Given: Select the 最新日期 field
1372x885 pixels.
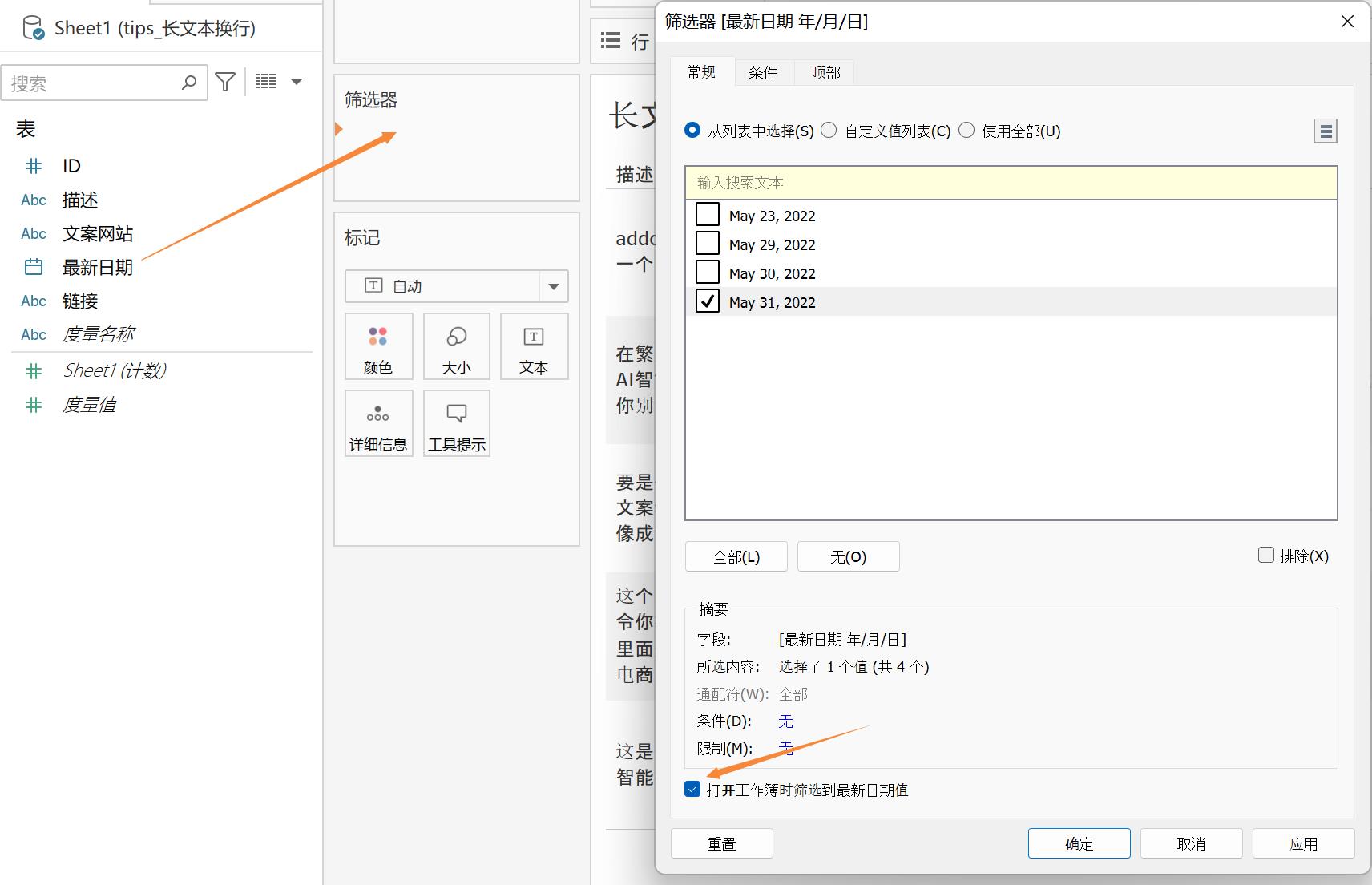Looking at the screenshot, I should coord(98,267).
